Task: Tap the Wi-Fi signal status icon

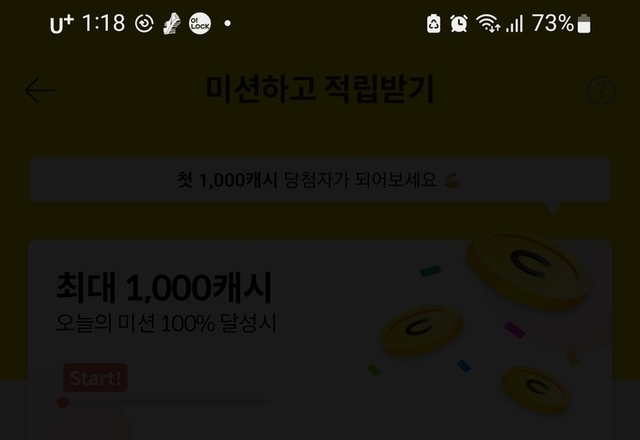Action: point(488,23)
